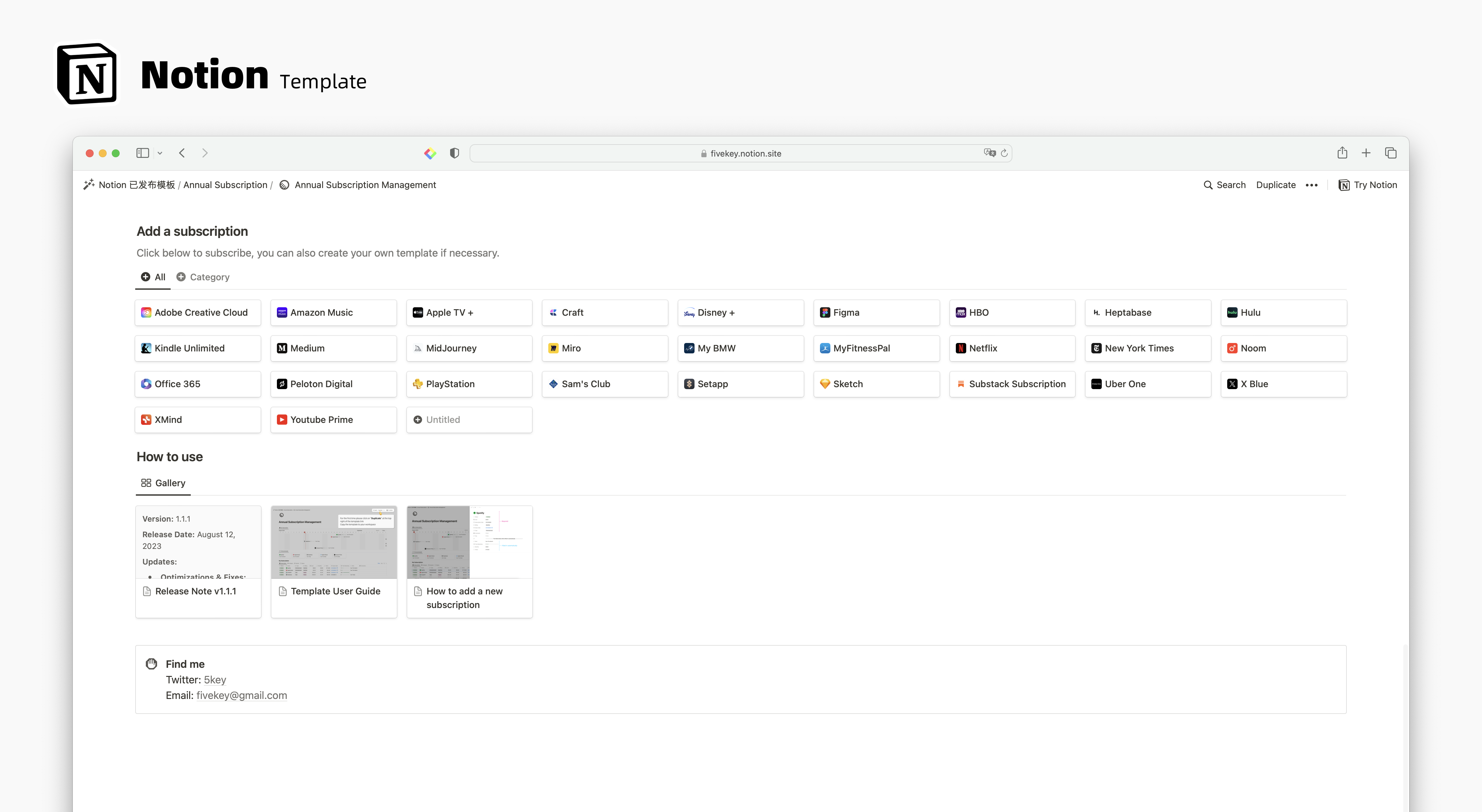Open the 5key Twitter link
The image size is (1482, 812).
click(x=214, y=680)
